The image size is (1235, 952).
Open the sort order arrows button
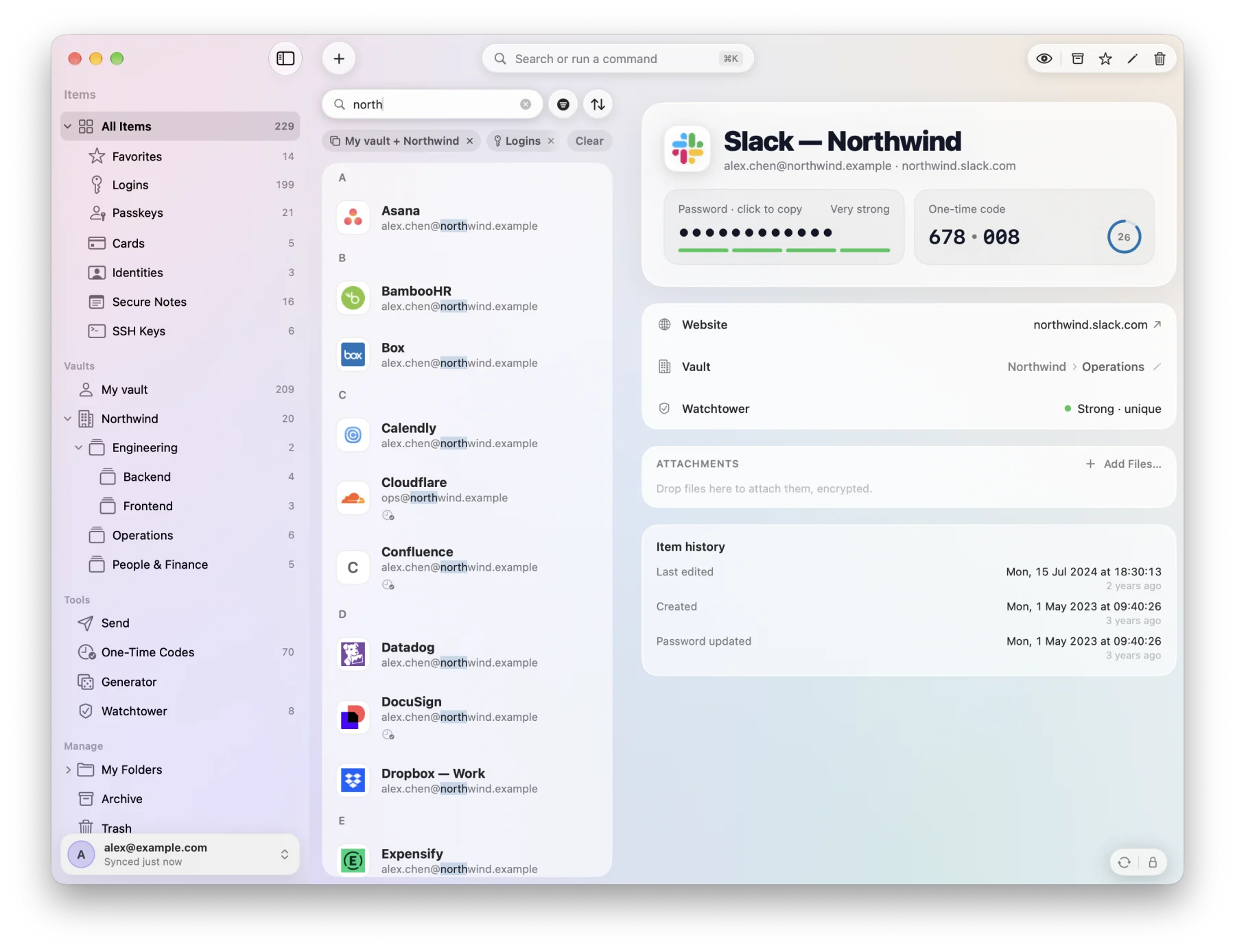(x=598, y=104)
